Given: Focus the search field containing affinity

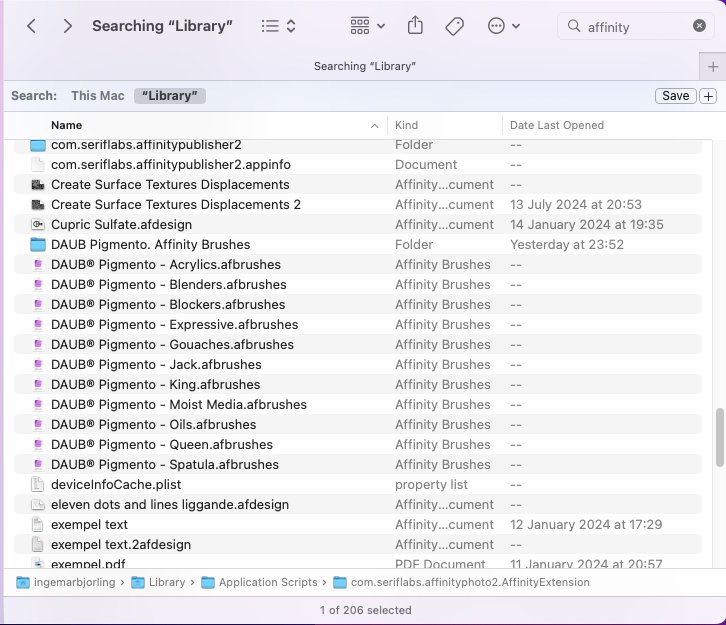Looking at the screenshot, I should tap(636, 26).
